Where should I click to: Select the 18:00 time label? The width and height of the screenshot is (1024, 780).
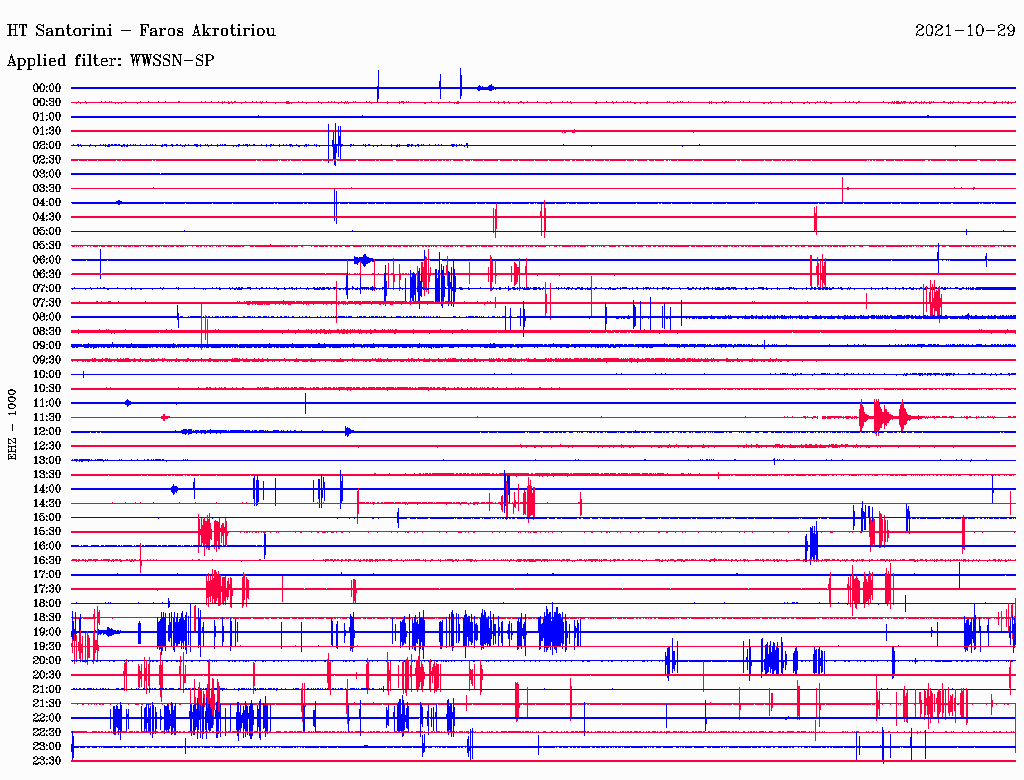pyautogui.click(x=47, y=604)
